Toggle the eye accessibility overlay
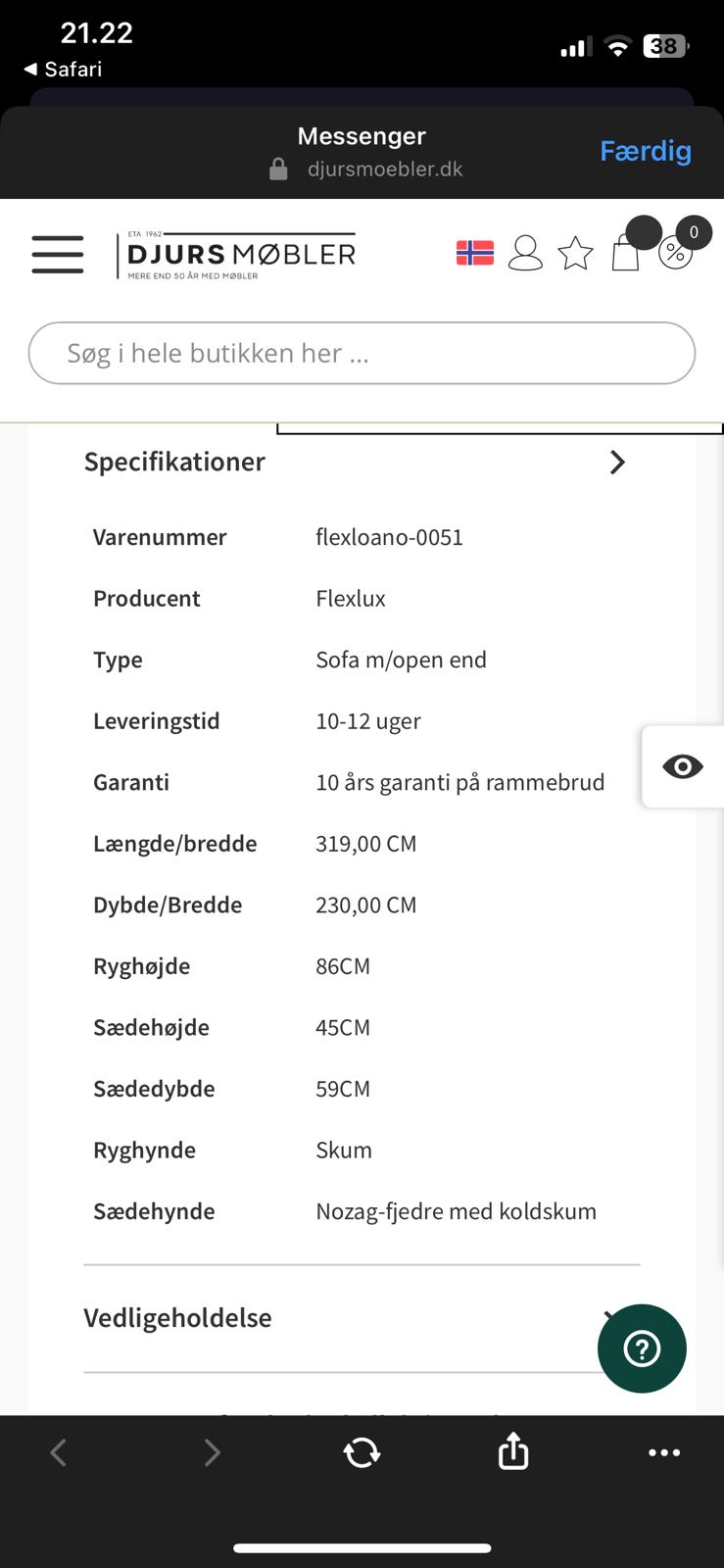The image size is (724, 1568). [x=683, y=766]
